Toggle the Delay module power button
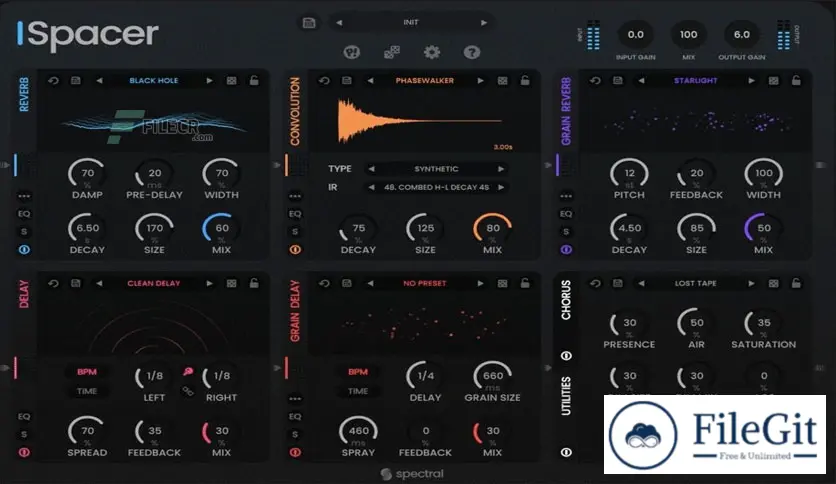The width and height of the screenshot is (836, 484). [24, 453]
